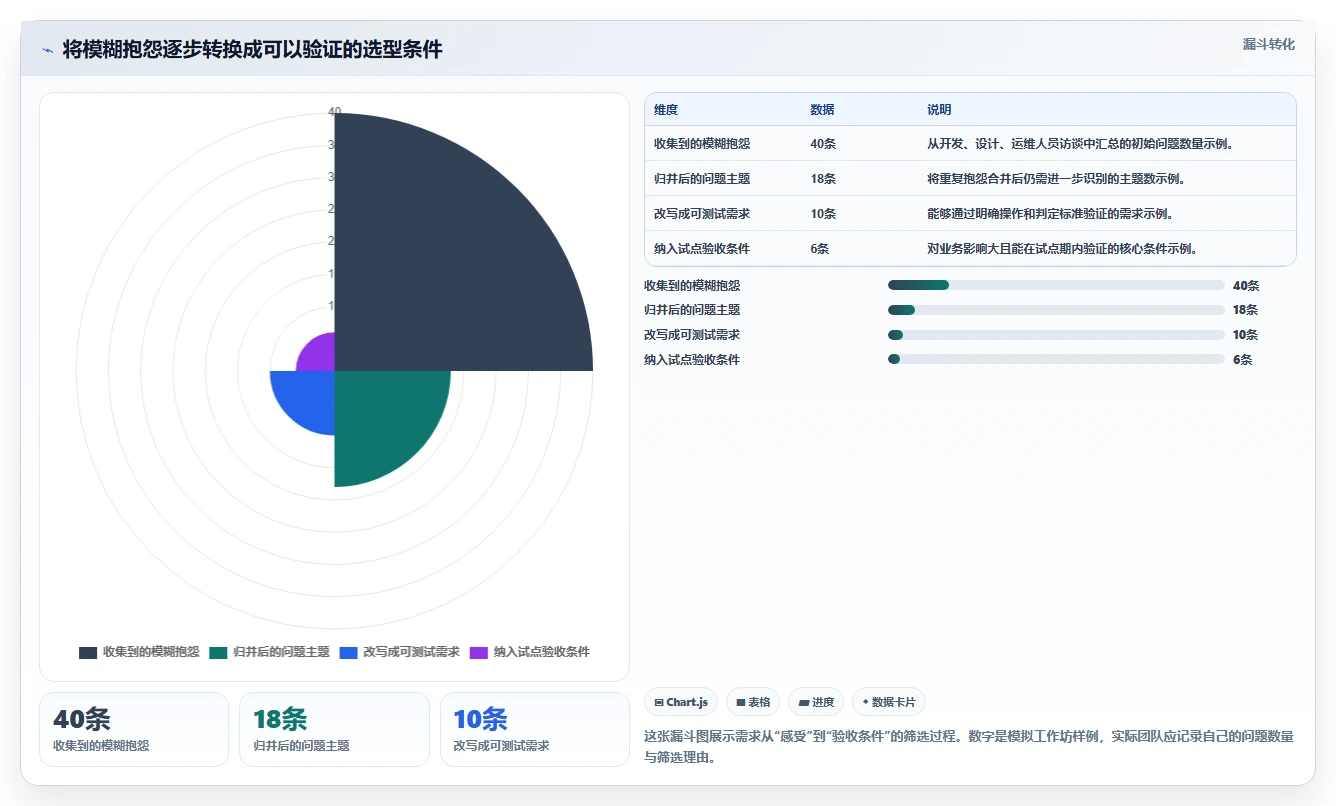Click the Chart.js tag chip

tap(681, 702)
